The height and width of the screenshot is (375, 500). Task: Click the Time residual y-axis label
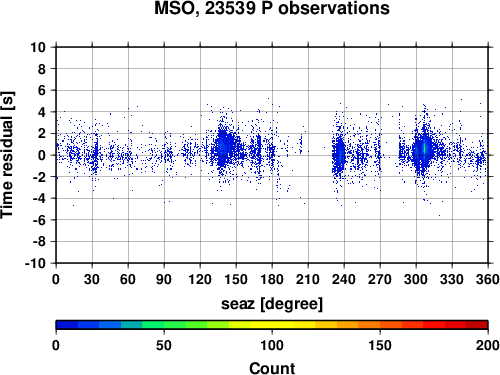[7, 155]
